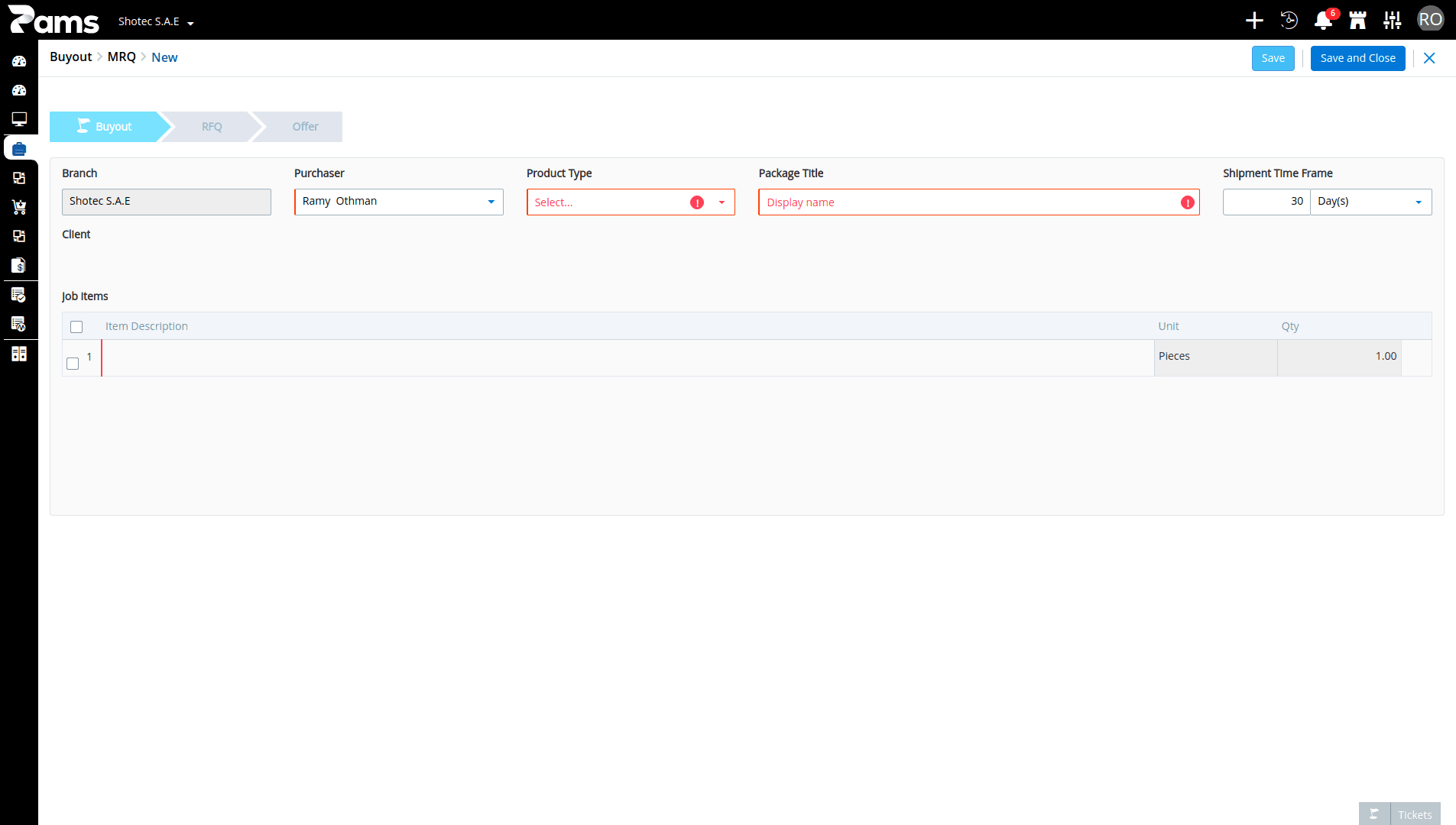Click the plus add-new icon in header
1456x825 pixels.
point(1254,20)
